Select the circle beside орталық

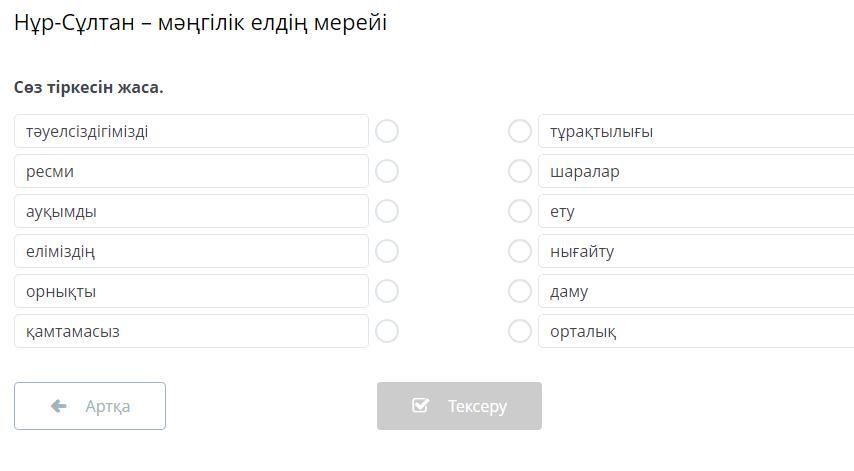point(520,331)
